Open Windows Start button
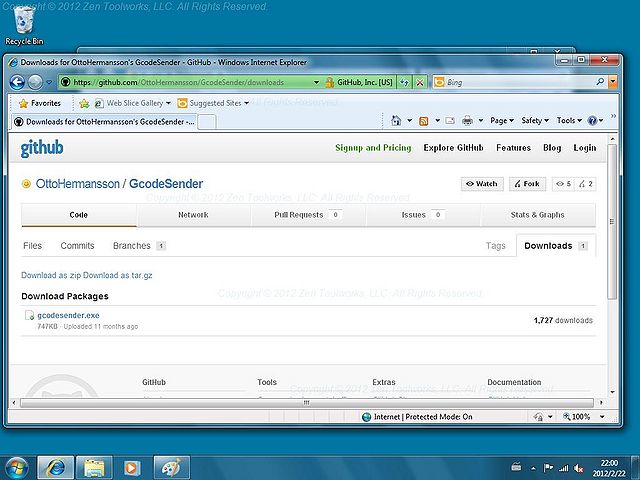The width and height of the screenshot is (640, 480). click(x=15, y=468)
